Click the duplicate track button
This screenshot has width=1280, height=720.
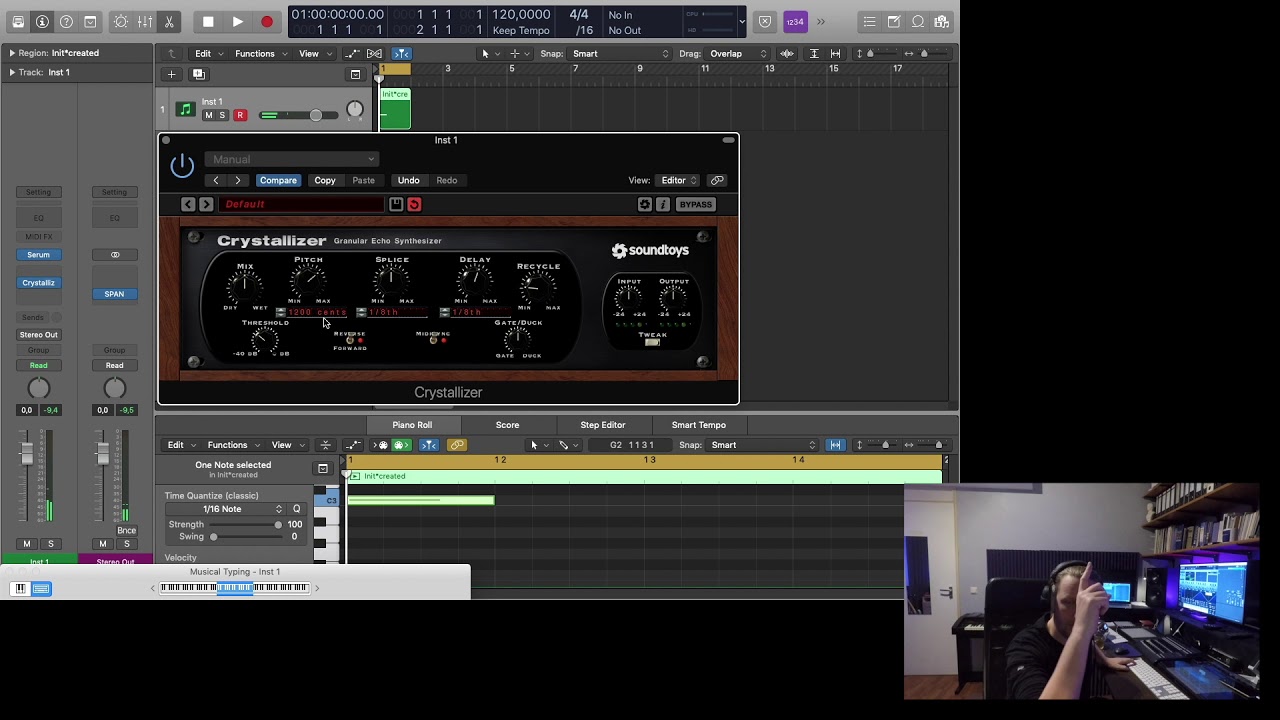click(198, 74)
